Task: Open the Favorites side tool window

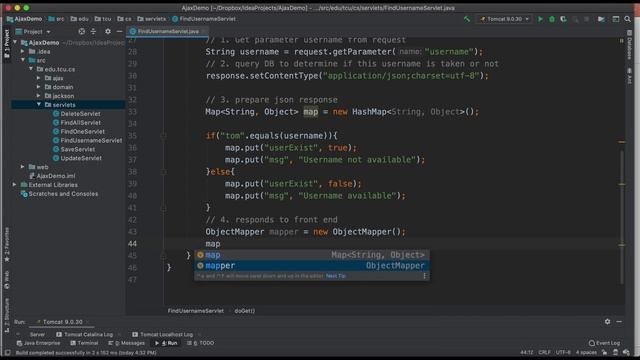Action: pyautogui.click(x=7, y=244)
